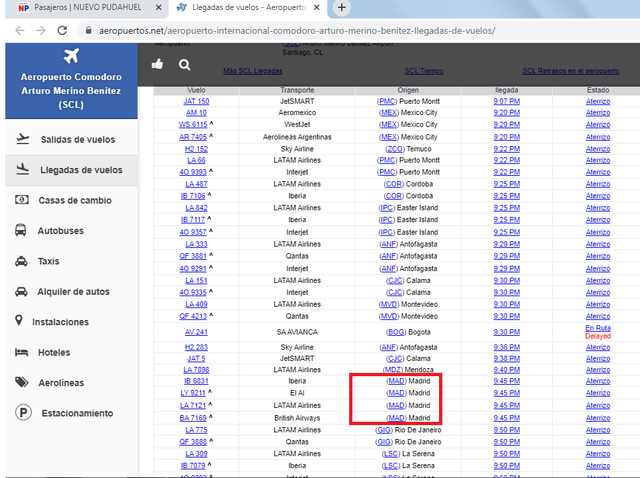The image size is (640, 478).
Task: Click the Casas de cambio money icon
Action: click(22, 200)
